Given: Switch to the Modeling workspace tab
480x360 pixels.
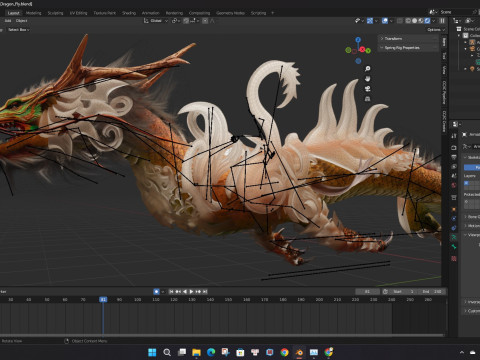Looking at the screenshot, I should point(34,13).
